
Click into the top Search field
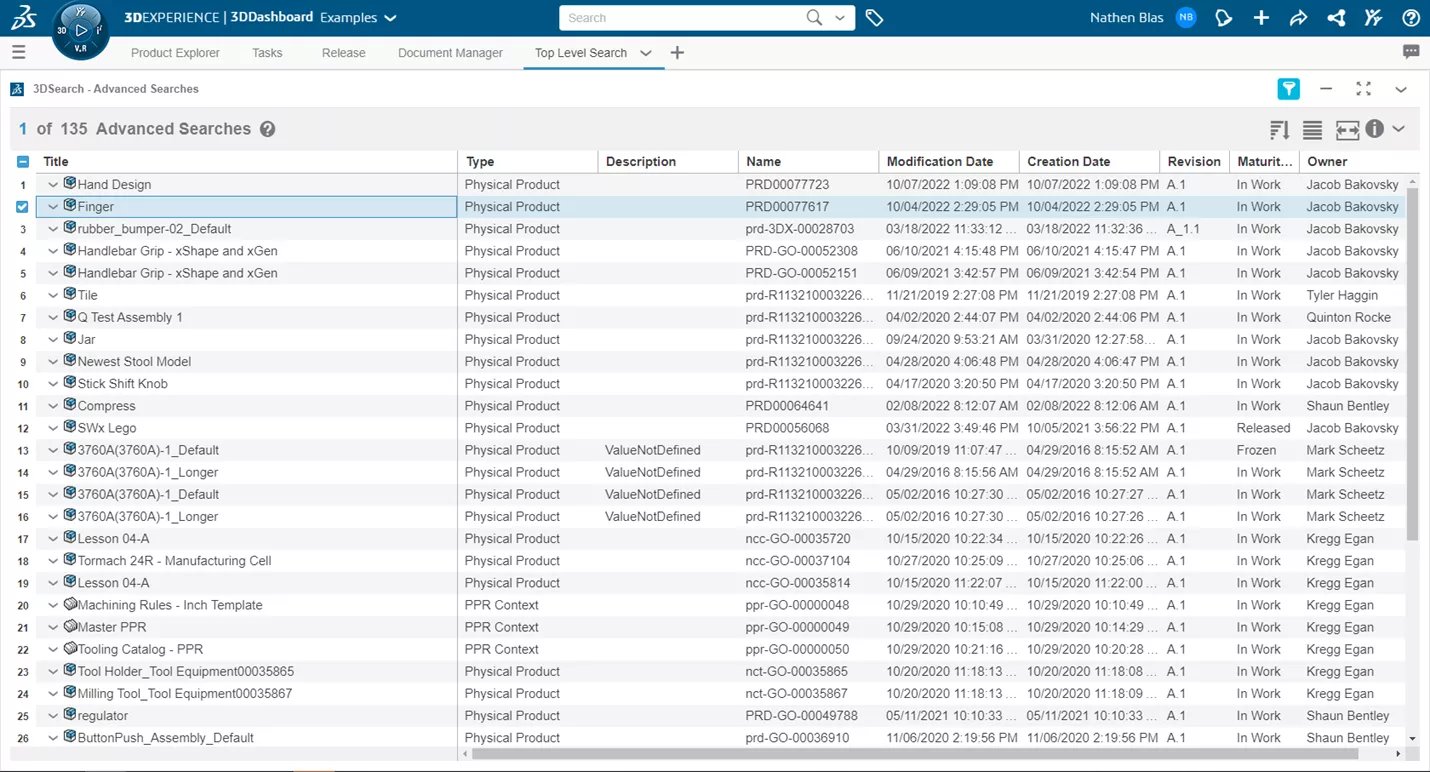[x=683, y=18]
